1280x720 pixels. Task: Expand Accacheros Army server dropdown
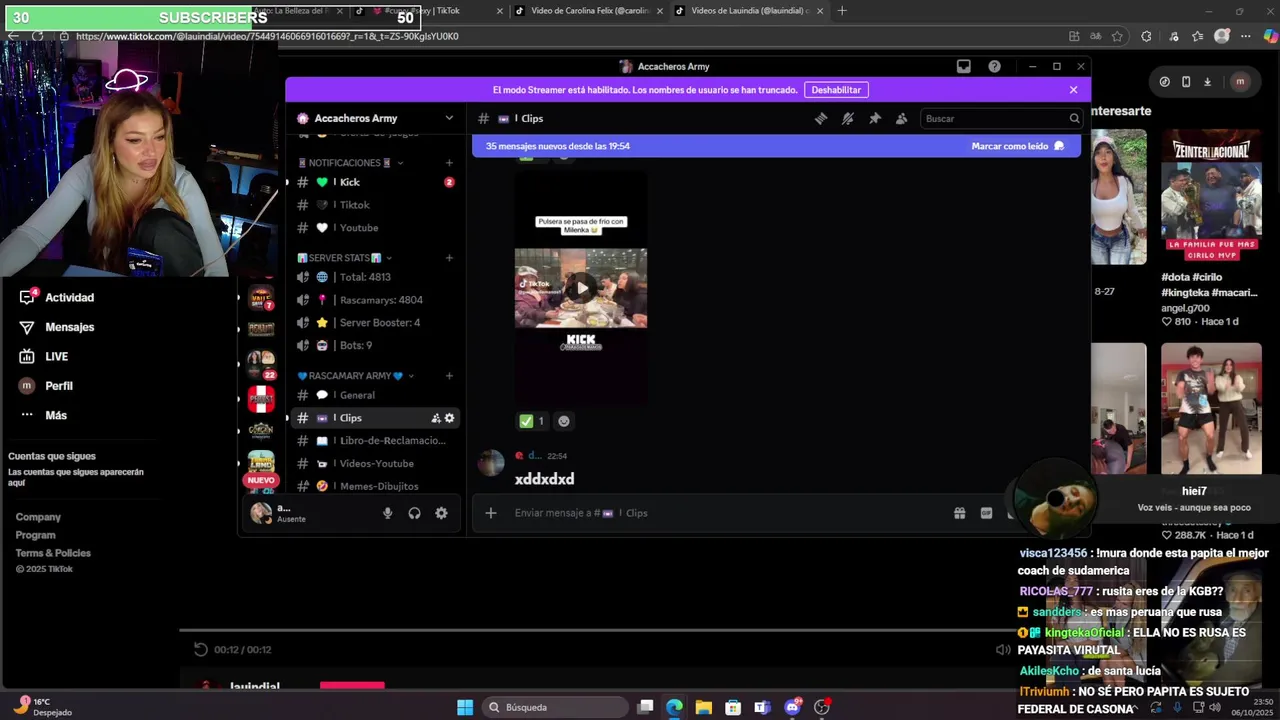coord(449,118)
